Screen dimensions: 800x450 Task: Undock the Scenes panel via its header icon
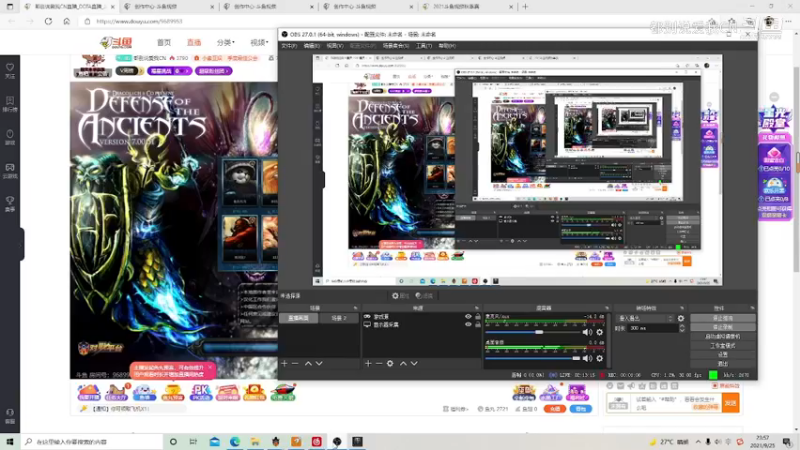[x=356, y=308]
